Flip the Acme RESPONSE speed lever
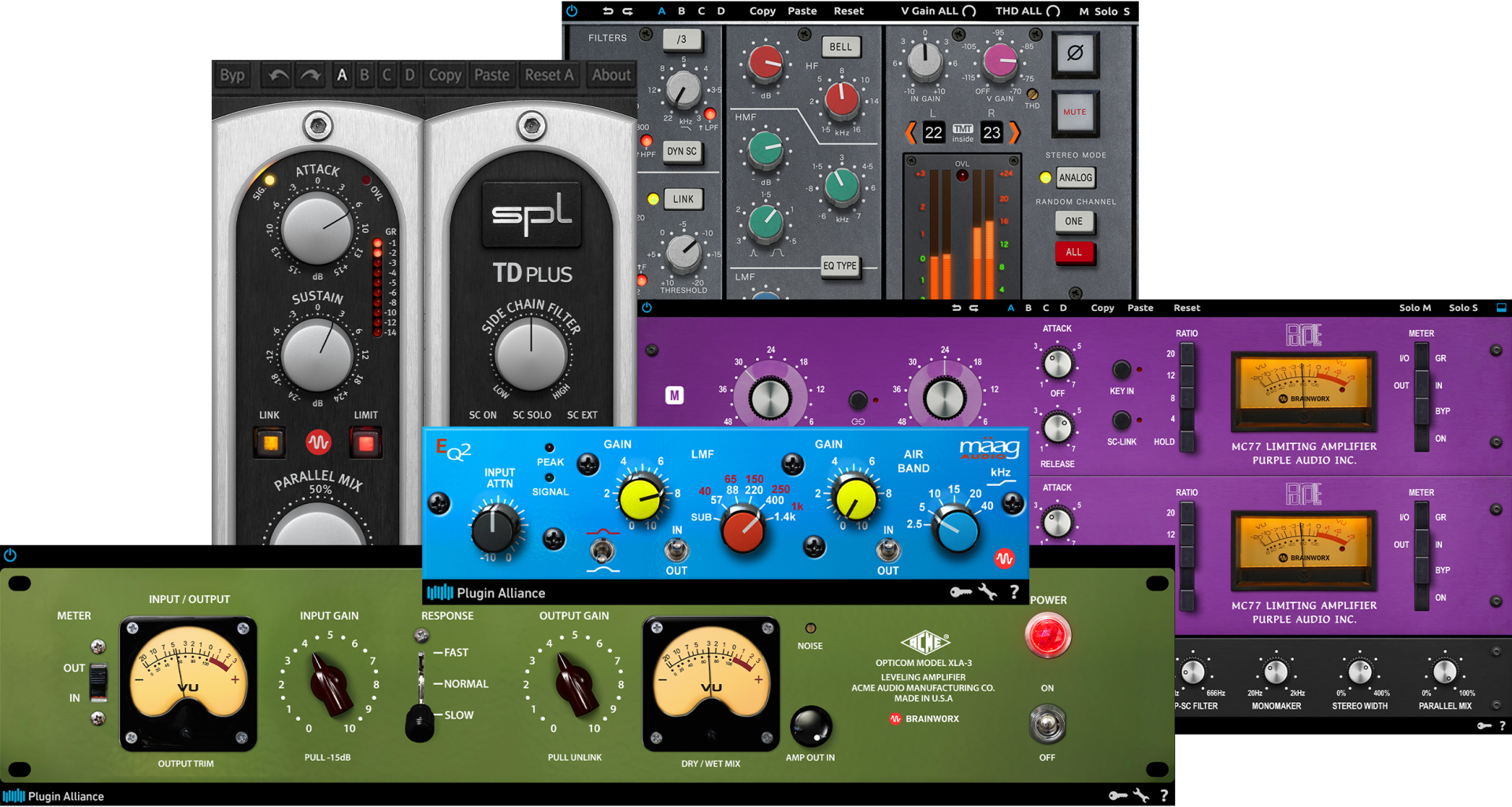 421,721
